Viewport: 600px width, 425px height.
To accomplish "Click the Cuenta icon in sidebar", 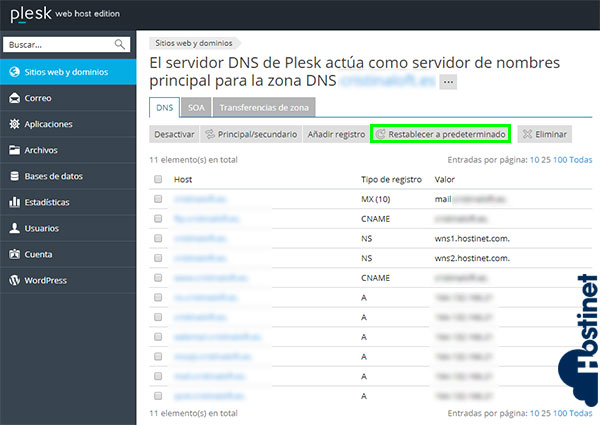I will tap(15, 254).
